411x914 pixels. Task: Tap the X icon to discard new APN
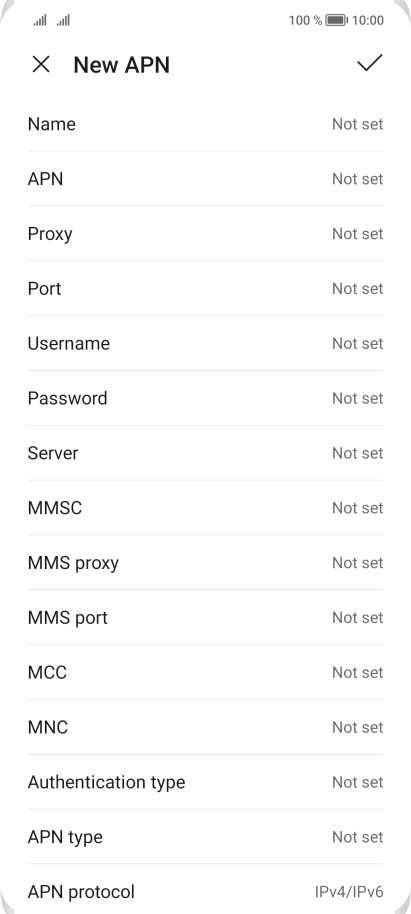(41, 65)
